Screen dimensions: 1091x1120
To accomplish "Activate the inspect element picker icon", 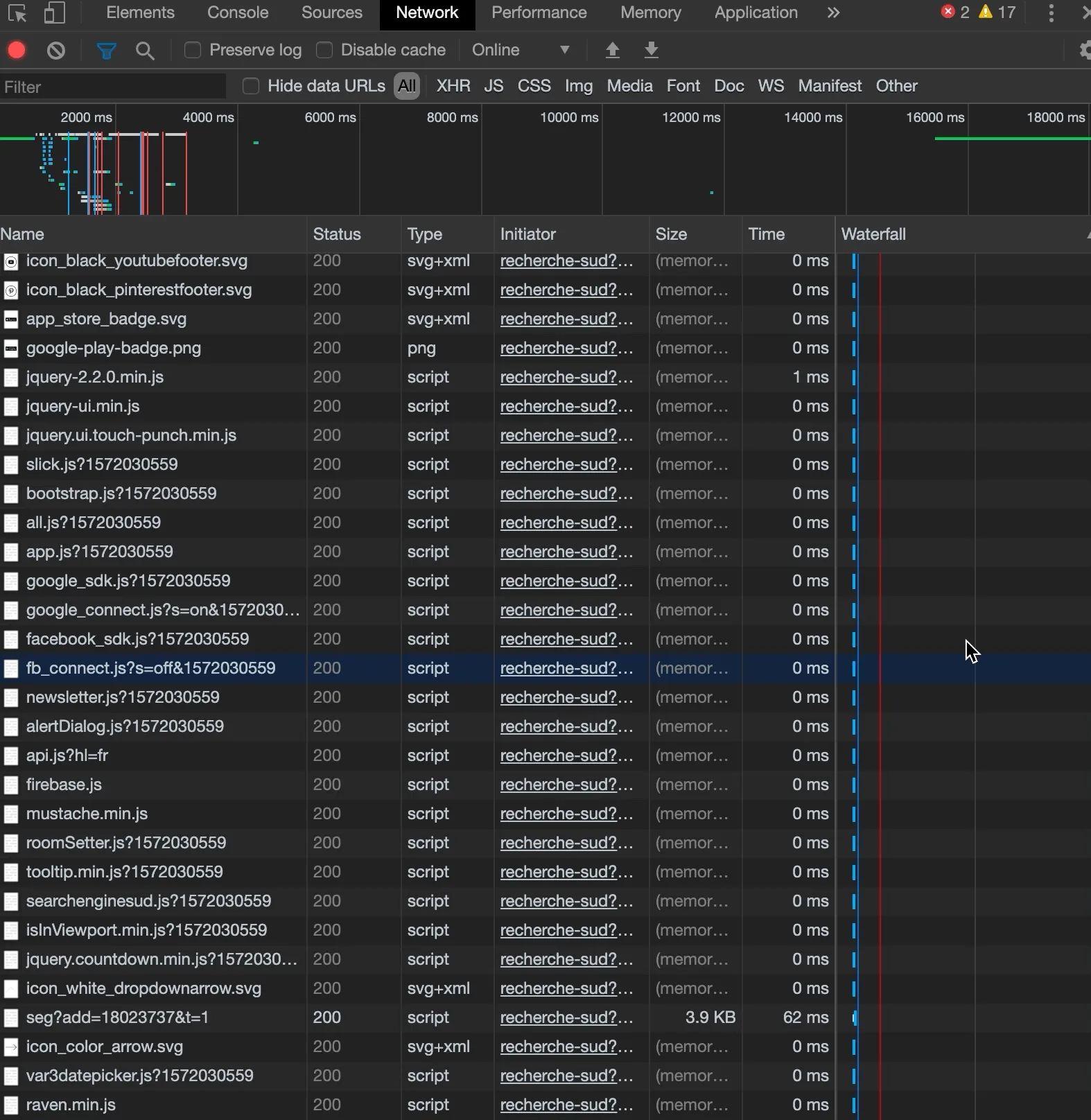I will 17,13.
